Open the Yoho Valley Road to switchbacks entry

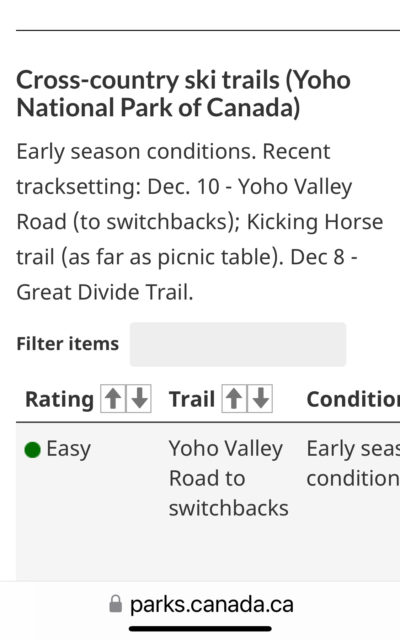pyautogui.click(x=229, y=478)
